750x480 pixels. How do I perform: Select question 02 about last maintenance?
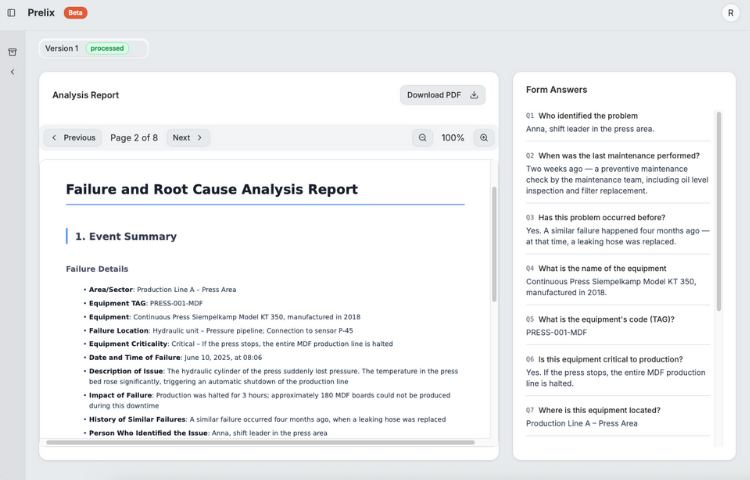619,156
